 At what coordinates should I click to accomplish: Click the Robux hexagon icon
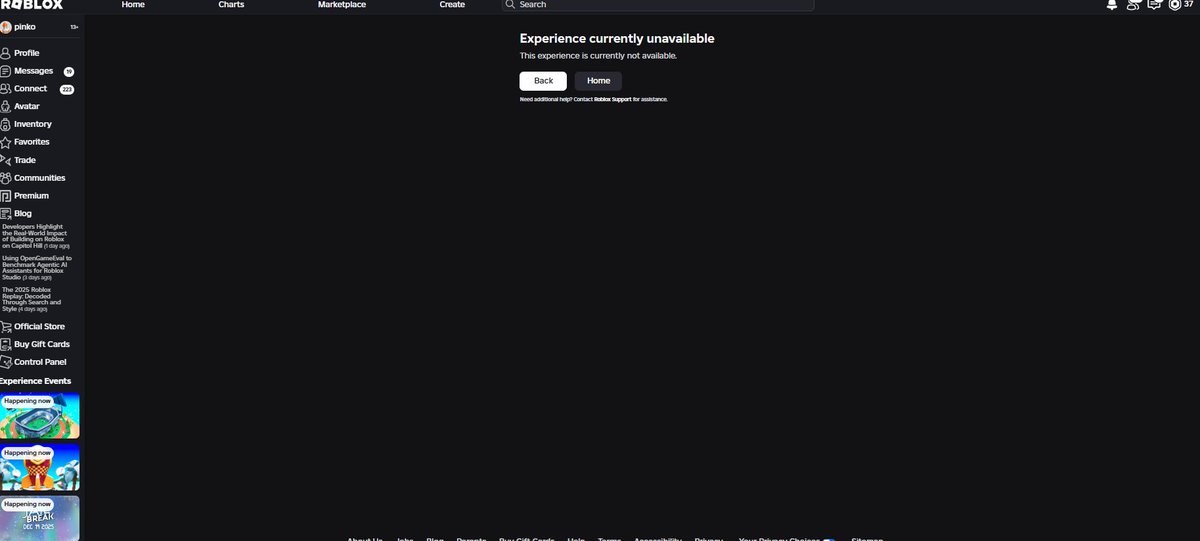tap(1175, 5)
